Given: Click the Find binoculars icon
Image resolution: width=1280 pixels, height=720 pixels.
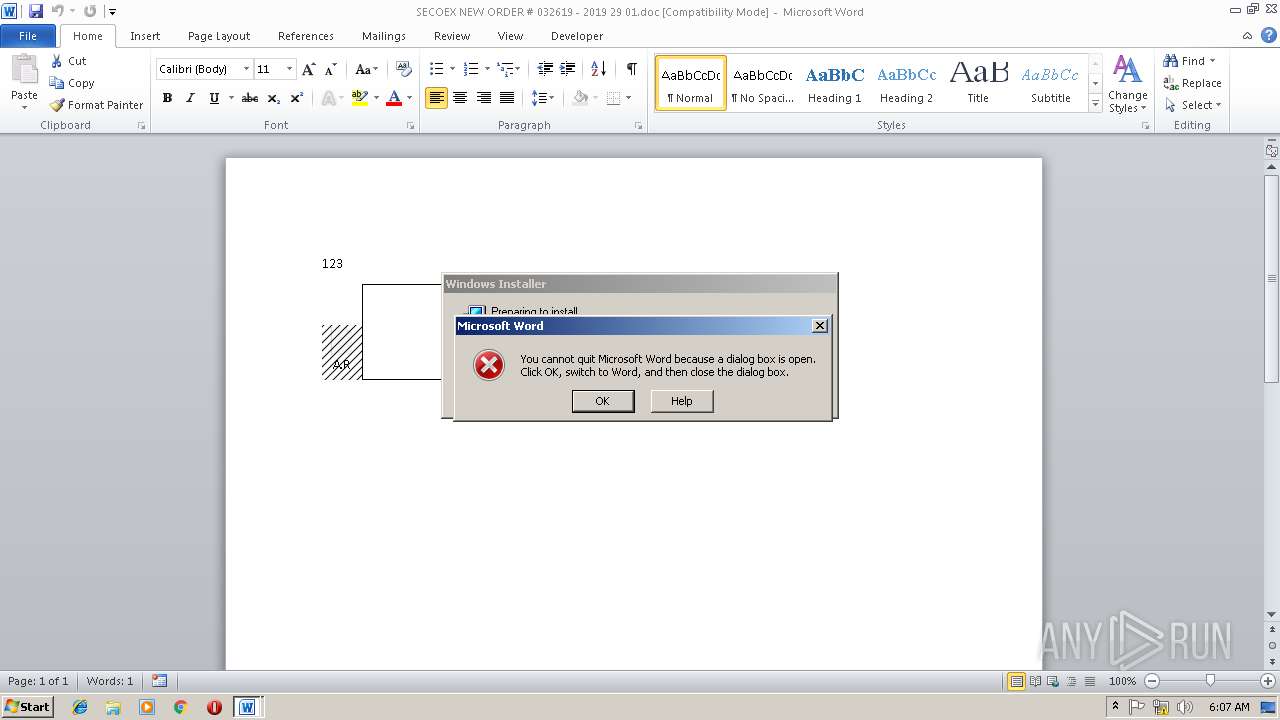Looking at the screenshot, I should click(1170, 61).
